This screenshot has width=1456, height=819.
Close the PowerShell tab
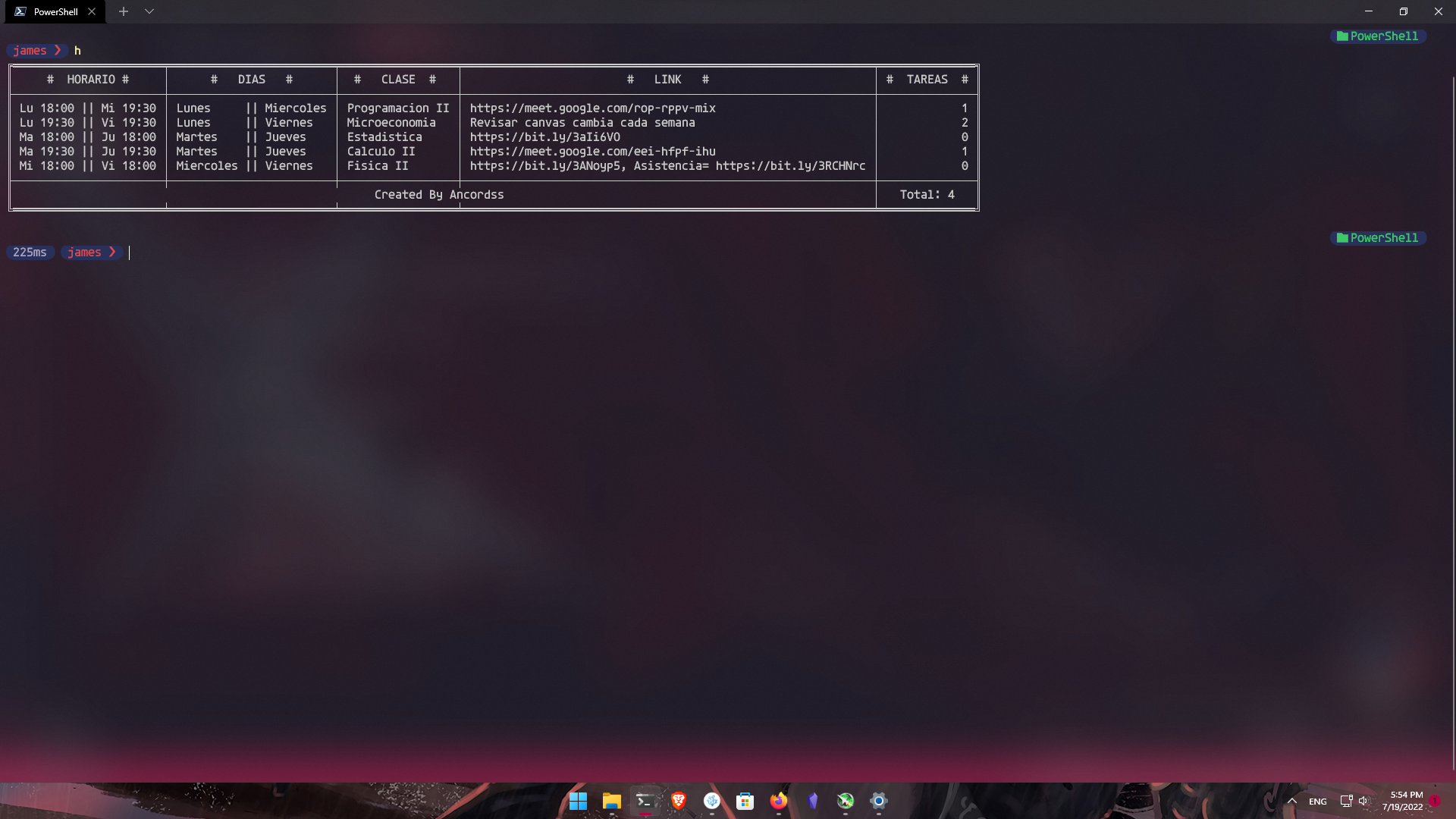pyautogui.click(x=92, y=11)
